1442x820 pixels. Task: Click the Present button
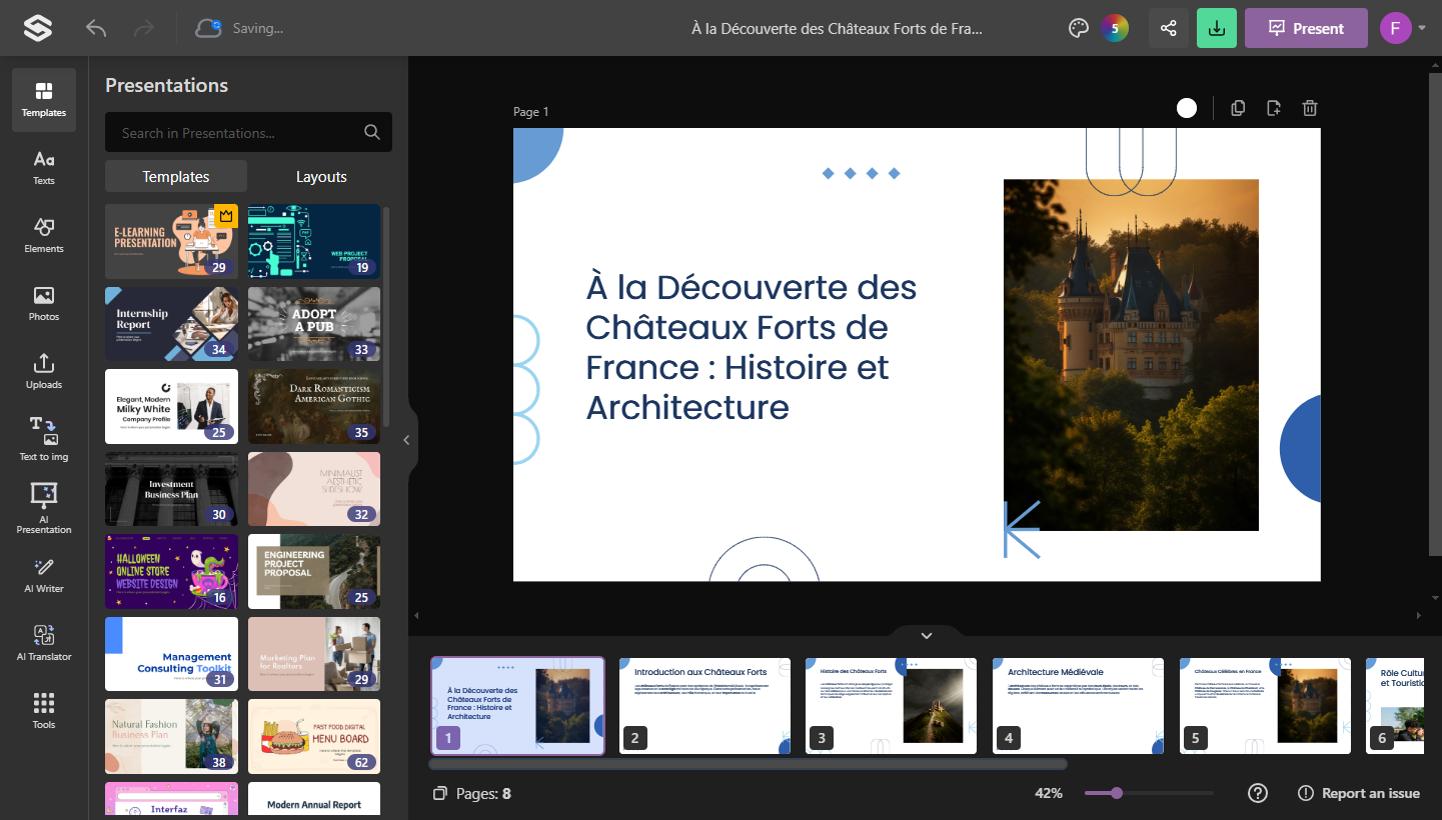[1306, 28]
